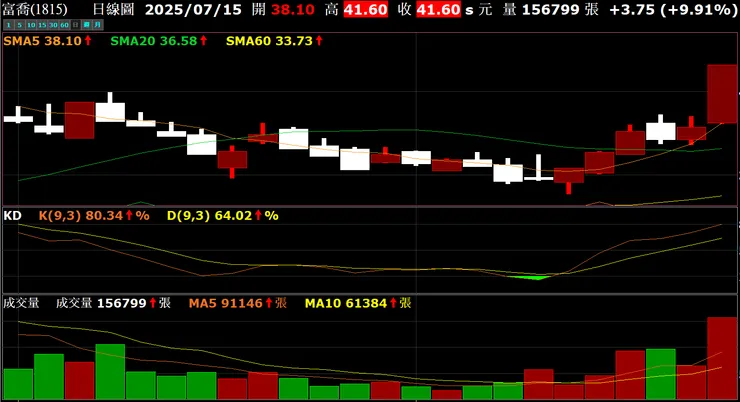Click the stock name 富喬(1815)

coord(35,9)
